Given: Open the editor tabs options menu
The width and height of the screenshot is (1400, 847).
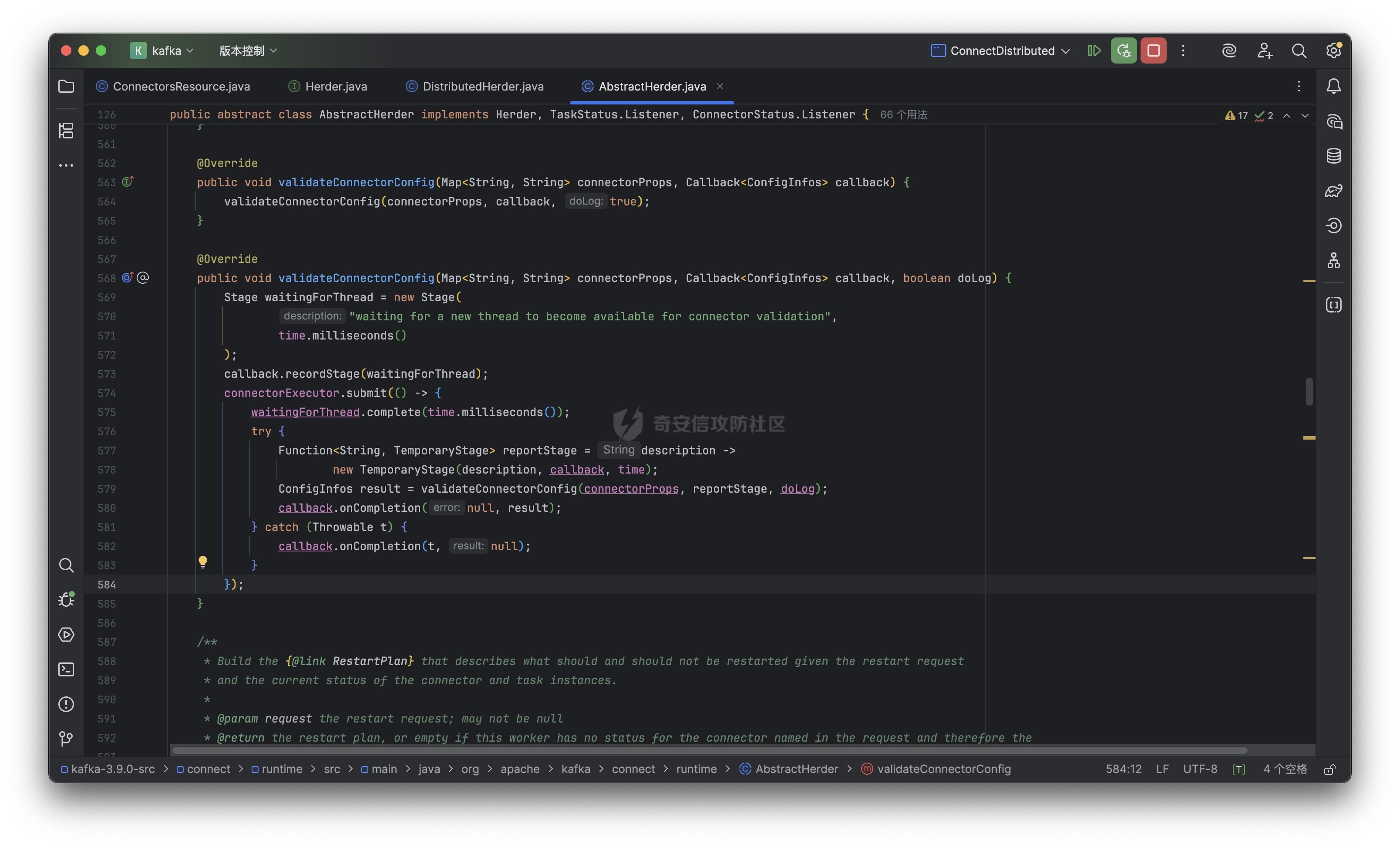Looking at the screenshot, I should tap(1299, 86).
